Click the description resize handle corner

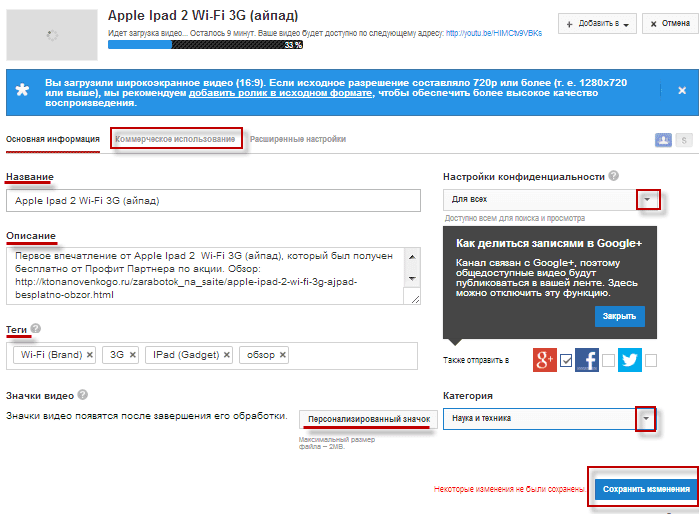tap(415, 299)
